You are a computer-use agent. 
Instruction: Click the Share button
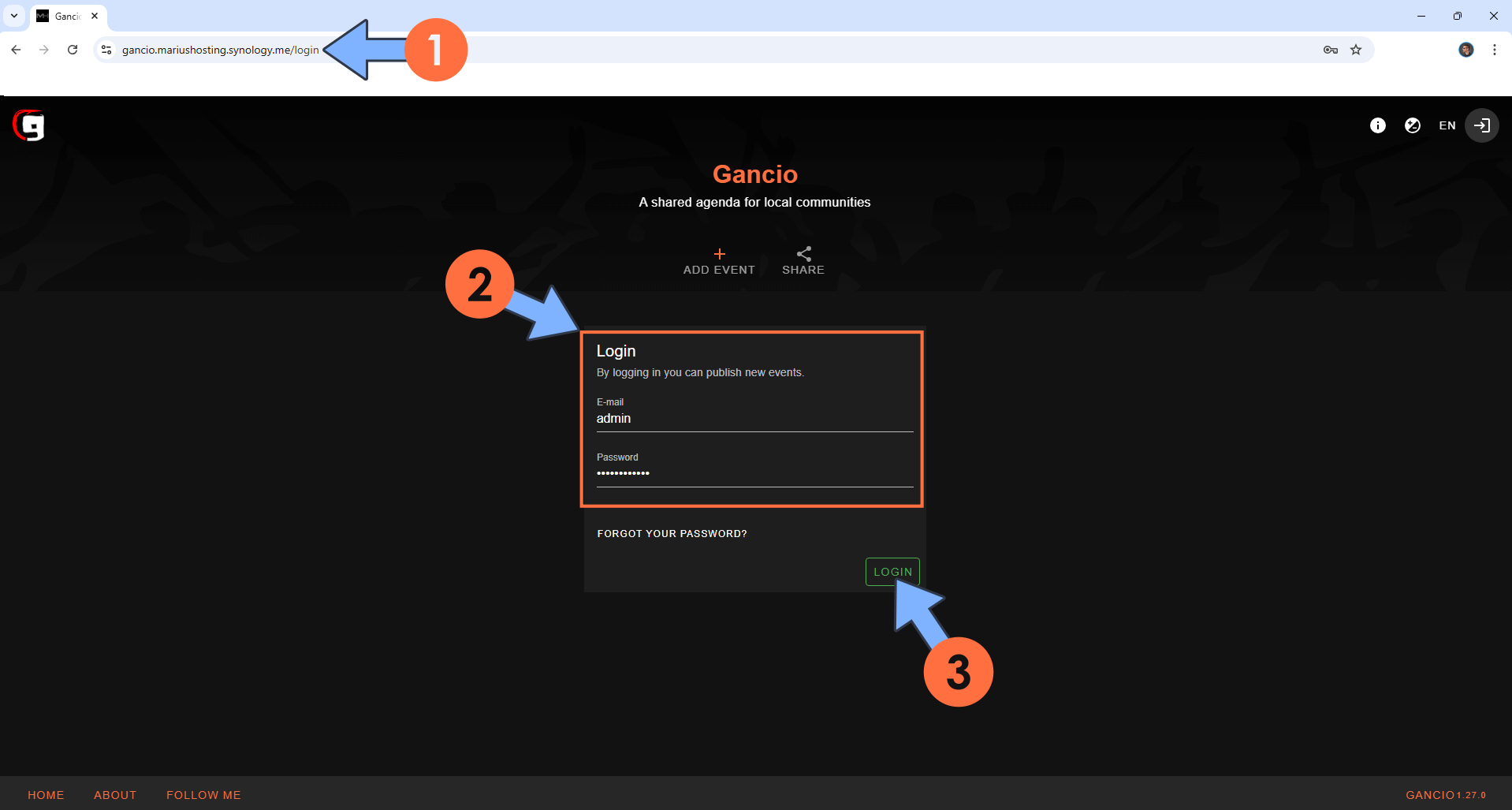(803, 261)
